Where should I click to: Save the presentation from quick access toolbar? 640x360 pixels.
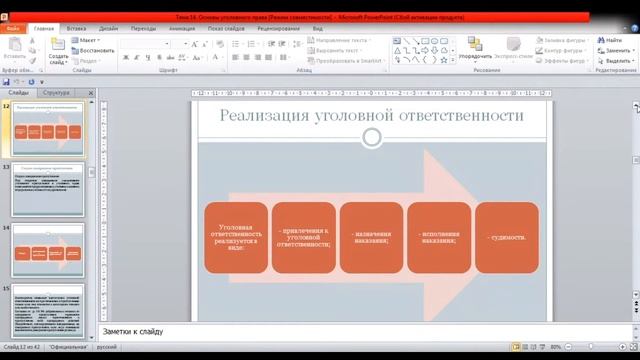click(x=6, y=82)
